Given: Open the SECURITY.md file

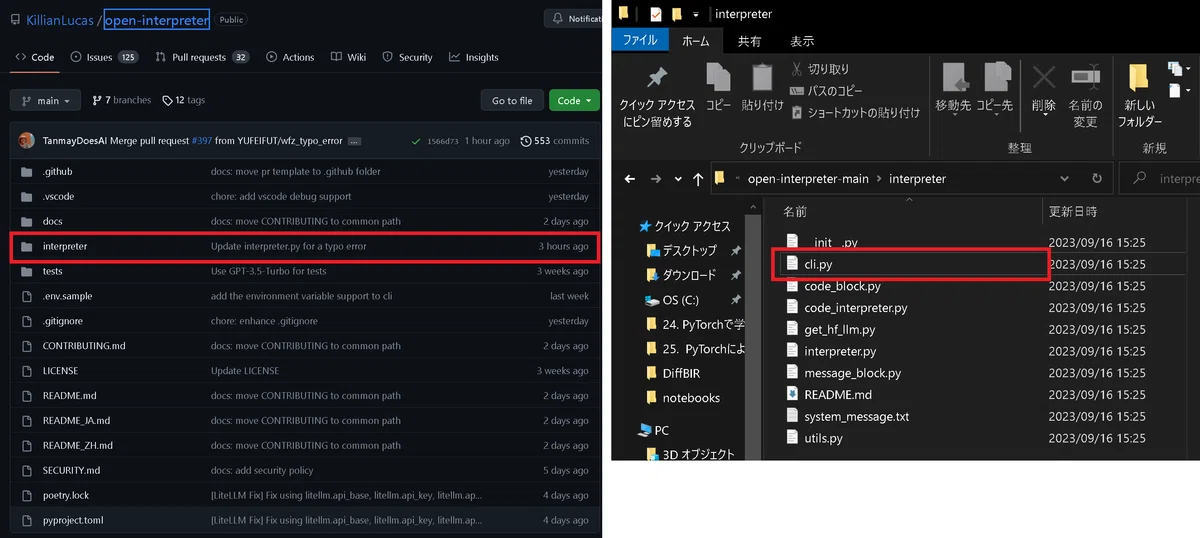Looking at the screenshot, I should pyautogui.click(x=71, y=470).
